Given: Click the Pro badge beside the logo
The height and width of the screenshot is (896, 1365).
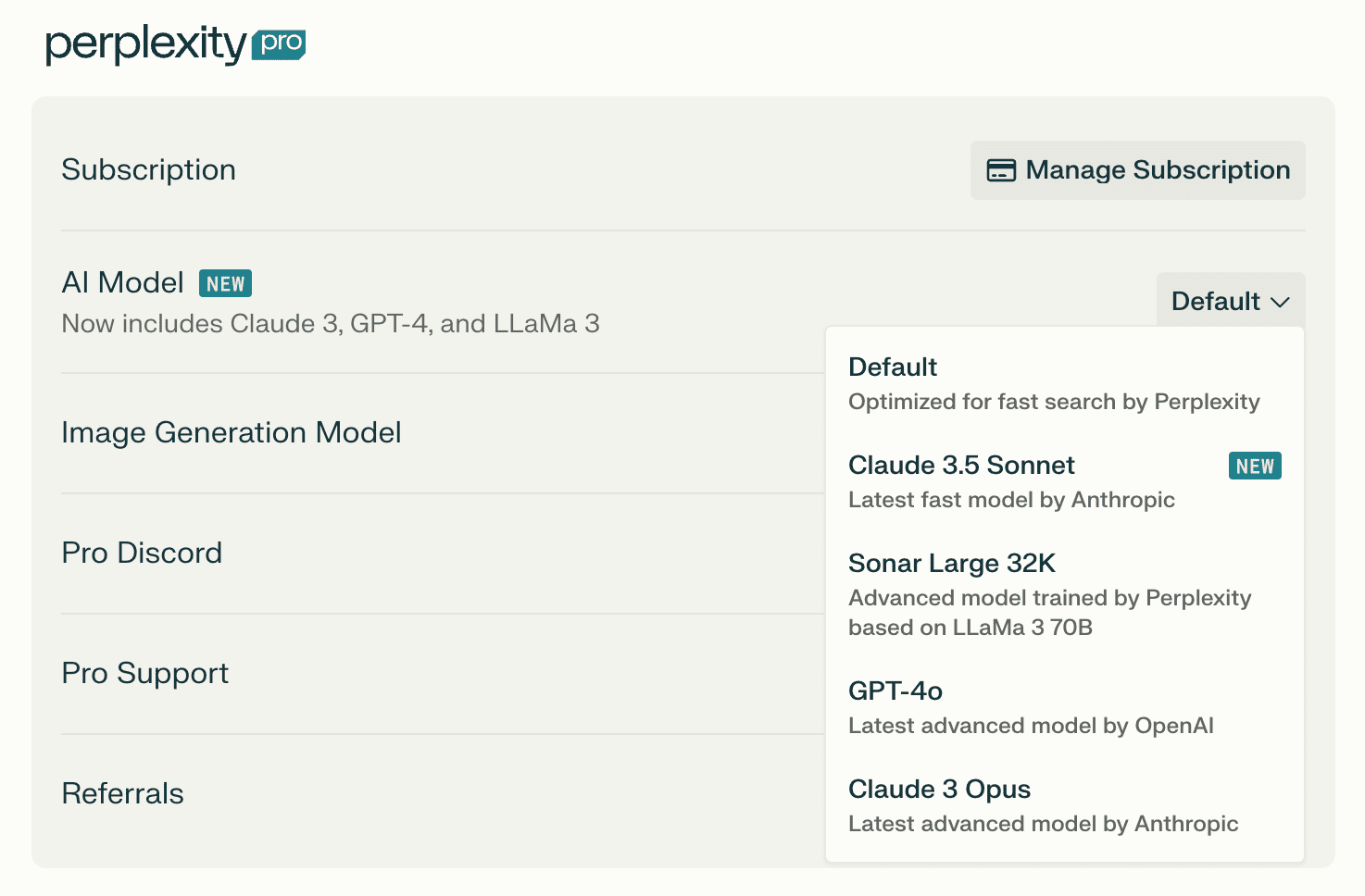Looking at the screenshot, I should coord(279,44).
